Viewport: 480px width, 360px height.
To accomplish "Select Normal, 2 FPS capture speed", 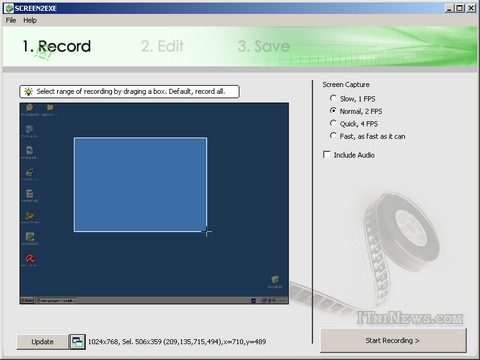I will [x=356, y=111].
